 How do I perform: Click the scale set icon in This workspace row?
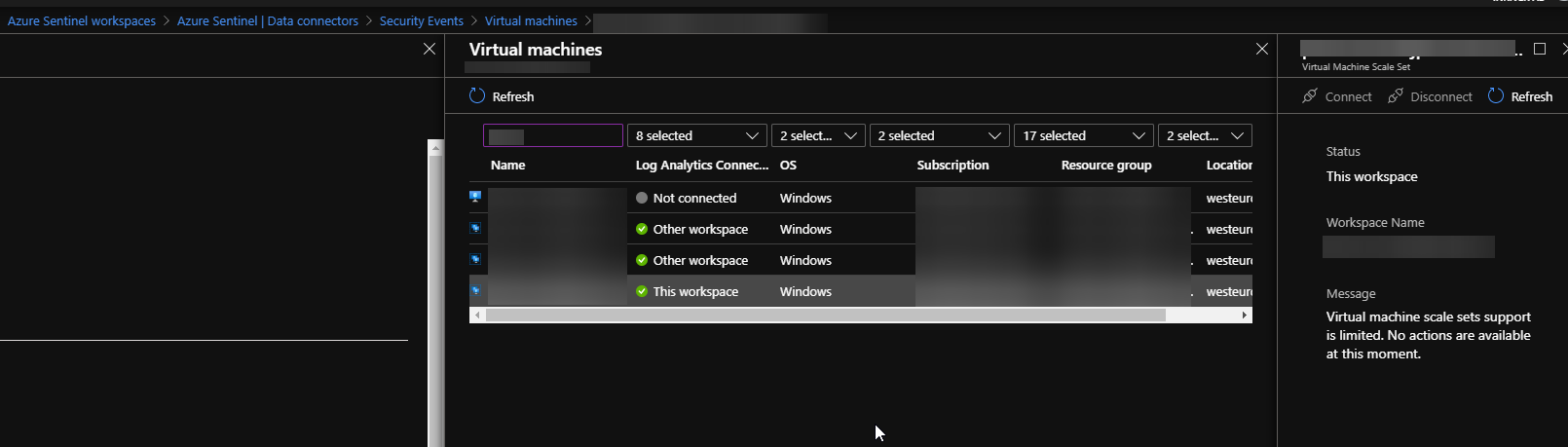[x=475, y=290]
